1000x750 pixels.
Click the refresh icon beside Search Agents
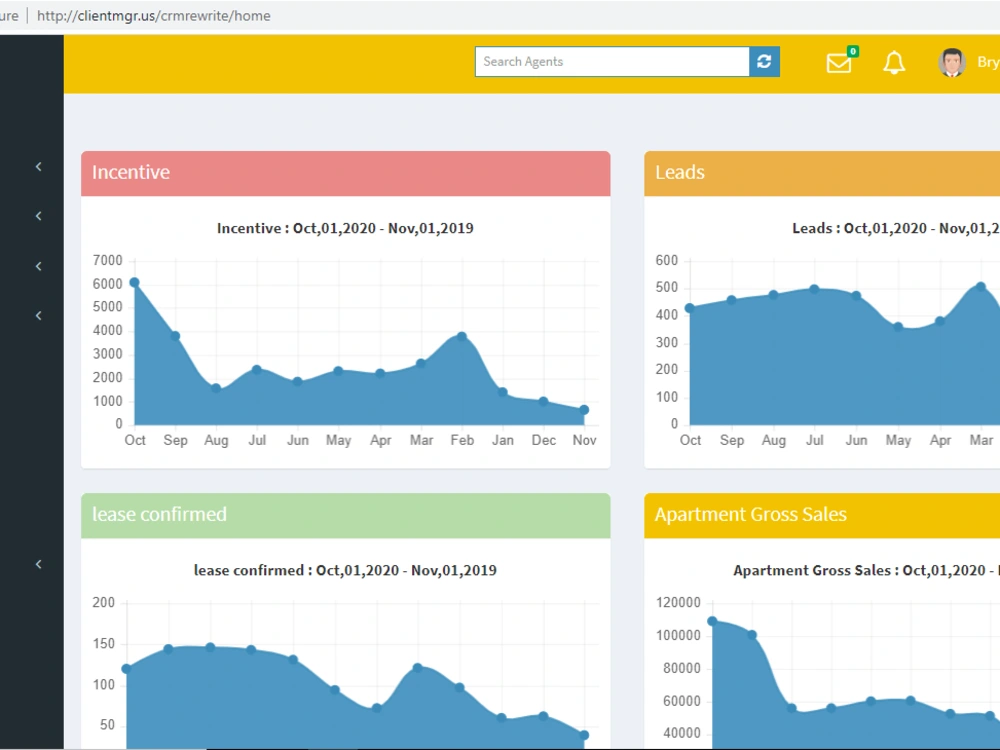pyautogui.click(x=764, y=61)
